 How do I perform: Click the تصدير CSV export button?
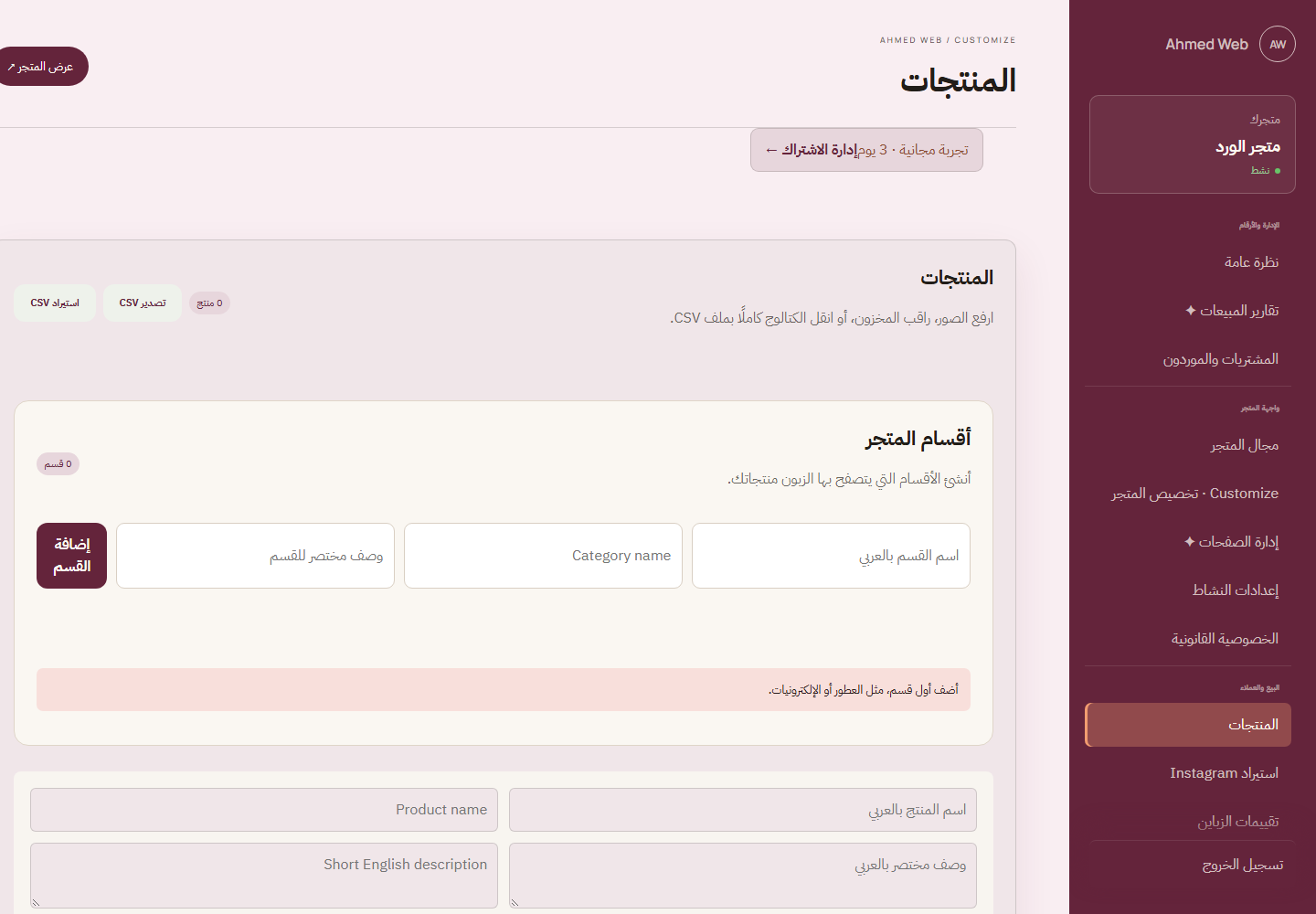(143, 303)
